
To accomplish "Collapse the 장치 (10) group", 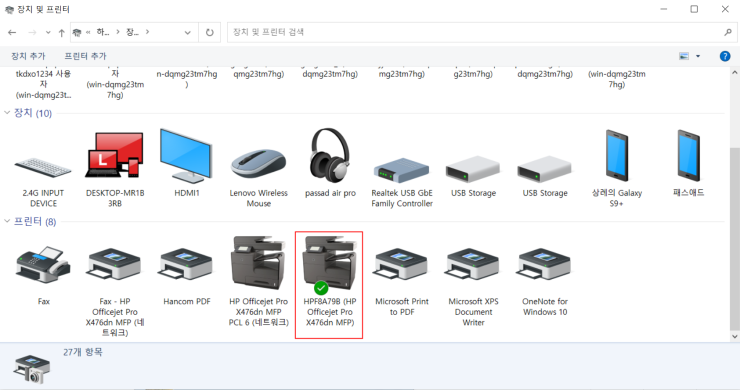I will pos(7,113).
